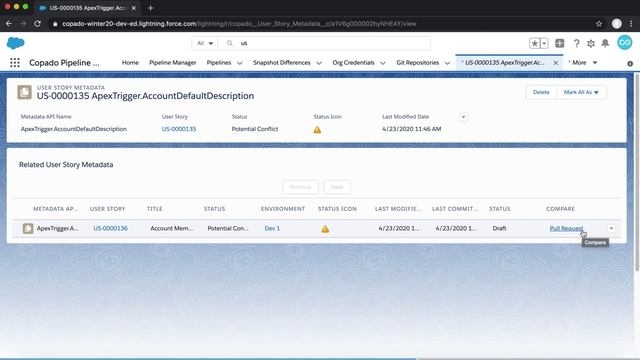The image size is (640, 360).
Task: Click the Environment column header
Action: 283,209
